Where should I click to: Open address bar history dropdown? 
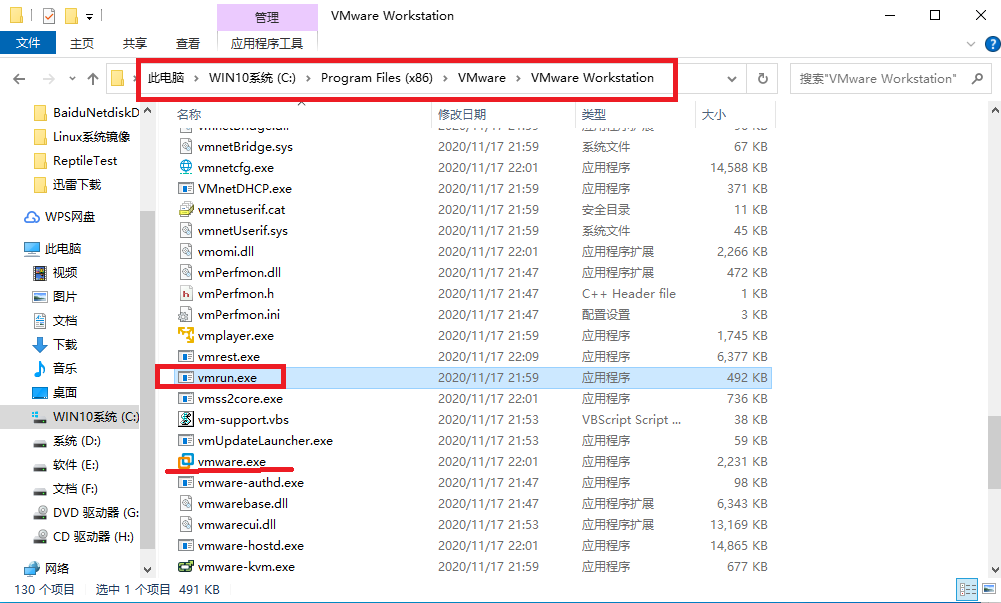tap(732, 79)
